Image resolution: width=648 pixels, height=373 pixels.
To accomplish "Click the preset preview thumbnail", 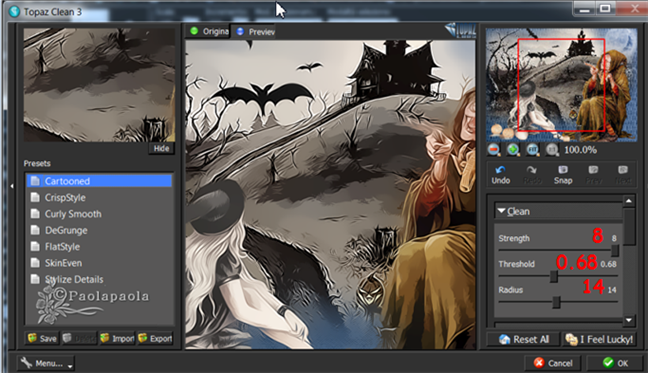I will click(99, 85).
